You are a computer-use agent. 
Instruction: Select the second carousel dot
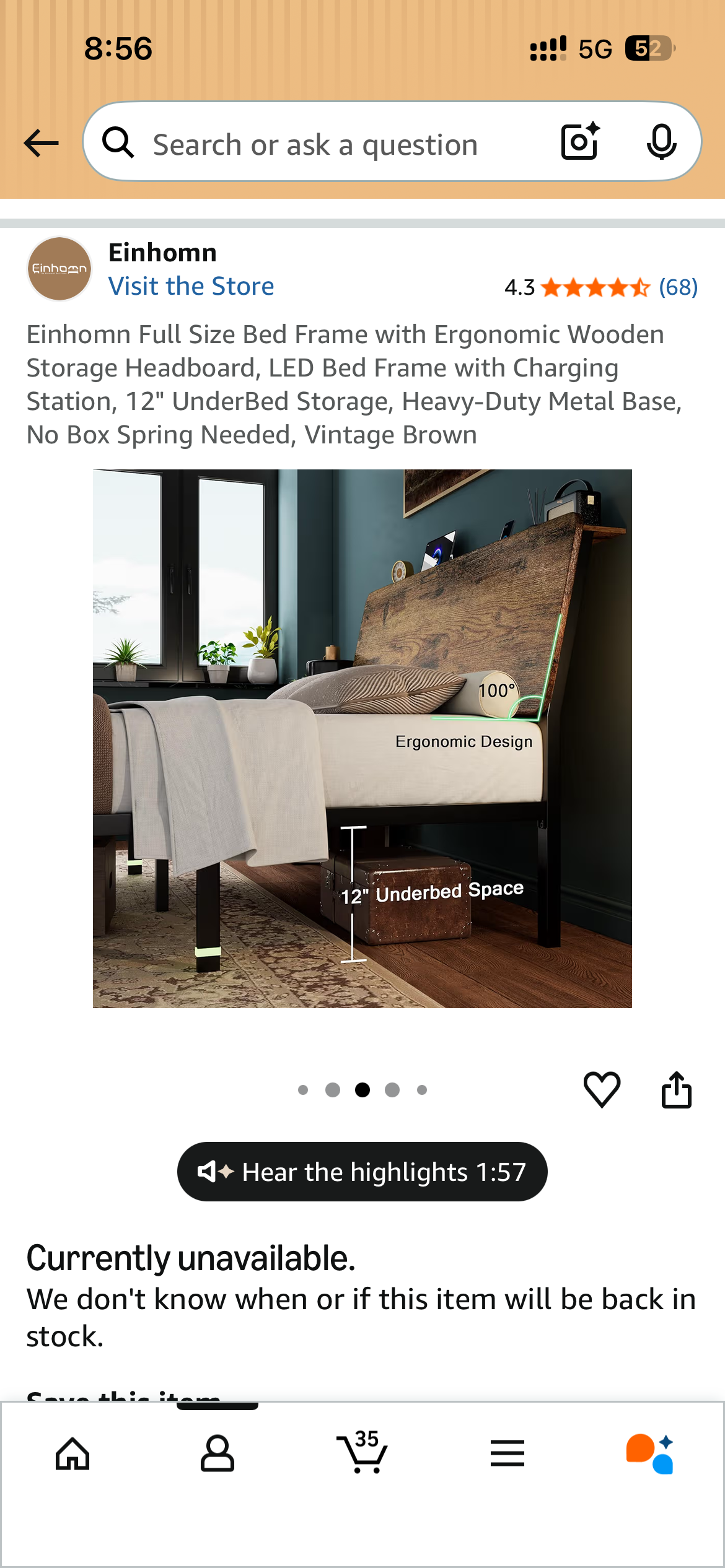333,1090
